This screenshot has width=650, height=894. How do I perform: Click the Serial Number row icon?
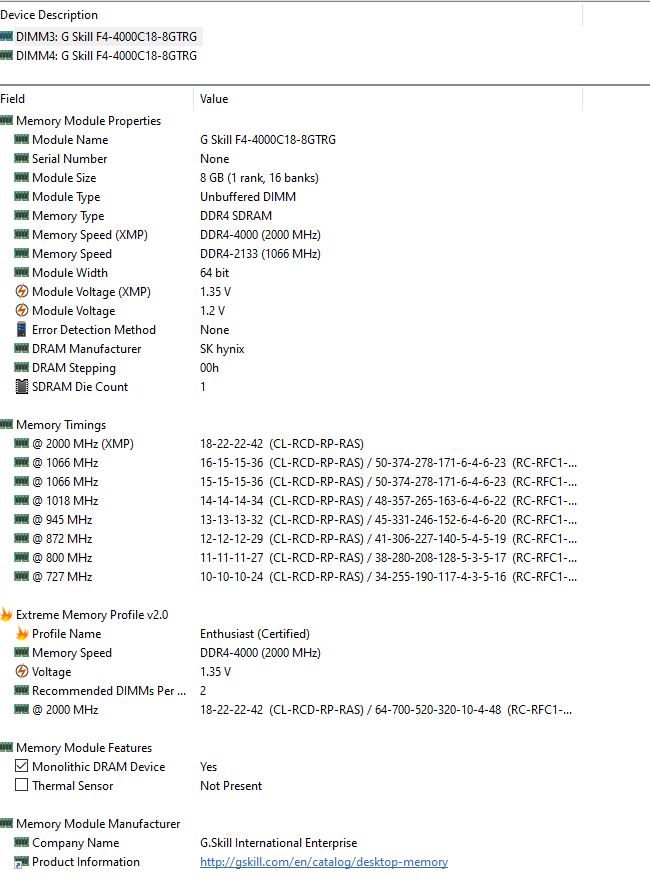pyautogui.click(x=22, y=159)
